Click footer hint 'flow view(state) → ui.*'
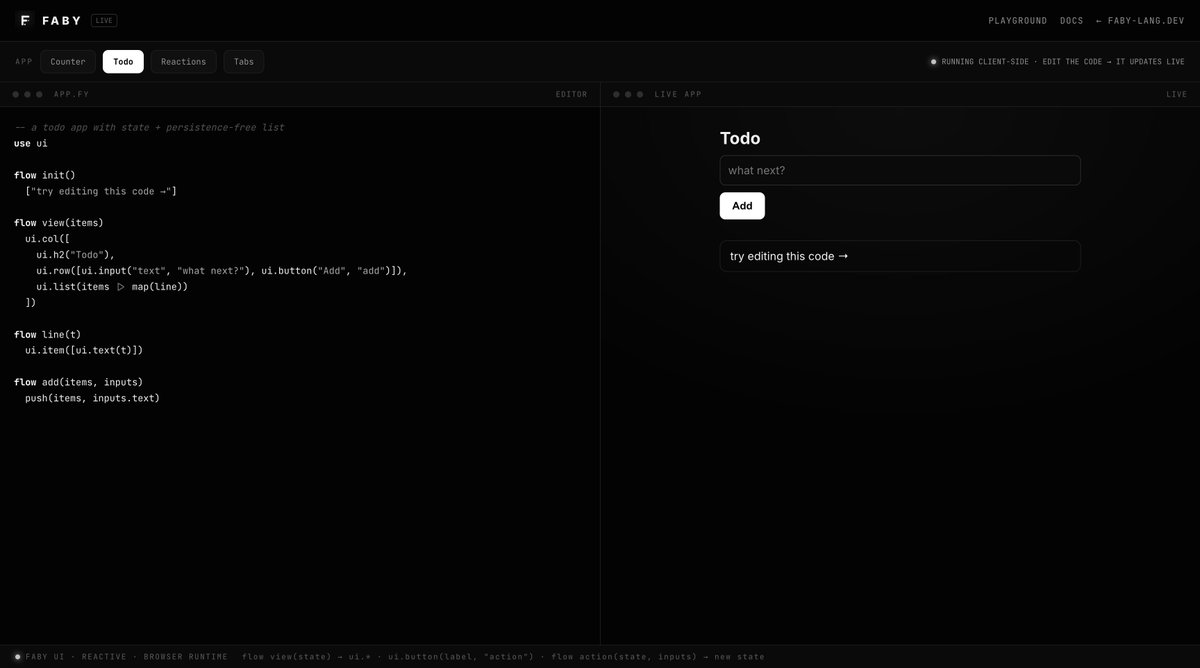This screenshot has width=1200, height=668. coord(306,657)
